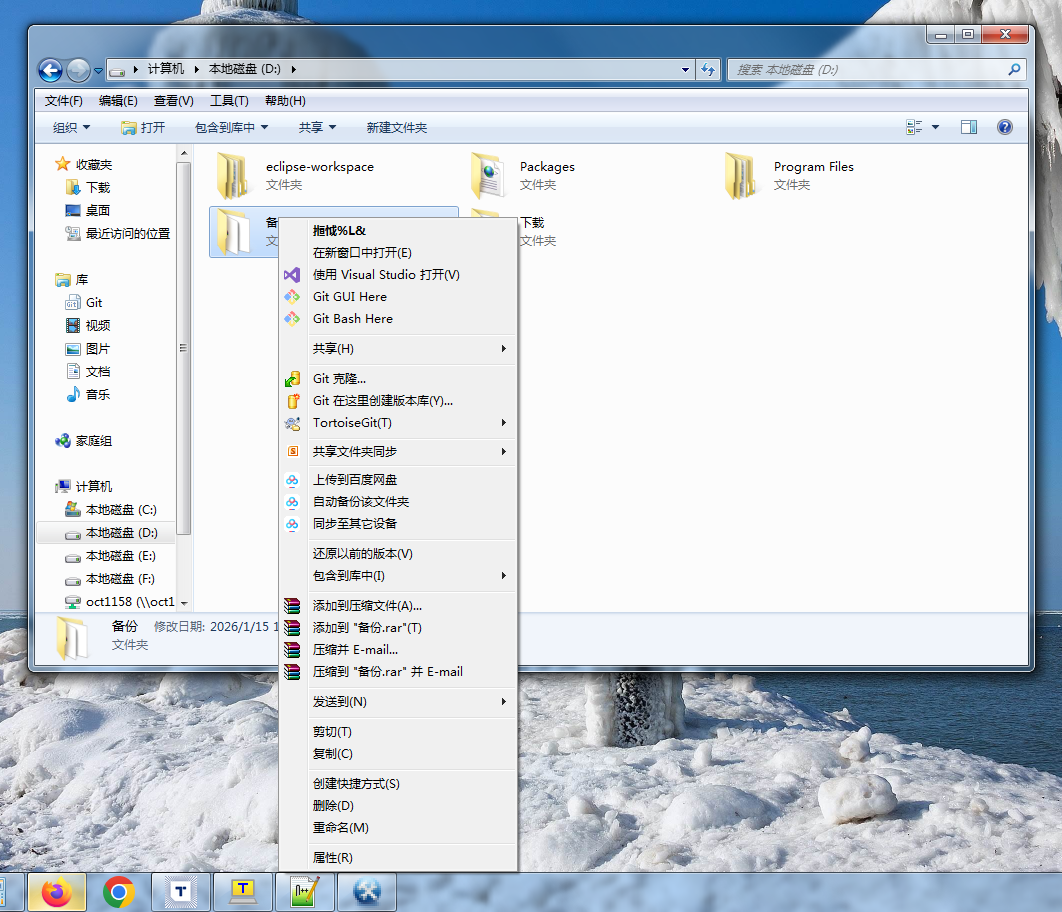Click the help question mark icon
Viewport: 1062px width, 912px height.
point(1005,127)
